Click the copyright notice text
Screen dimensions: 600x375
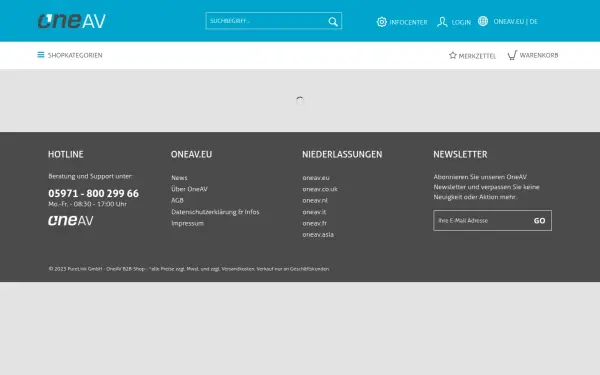189,269
